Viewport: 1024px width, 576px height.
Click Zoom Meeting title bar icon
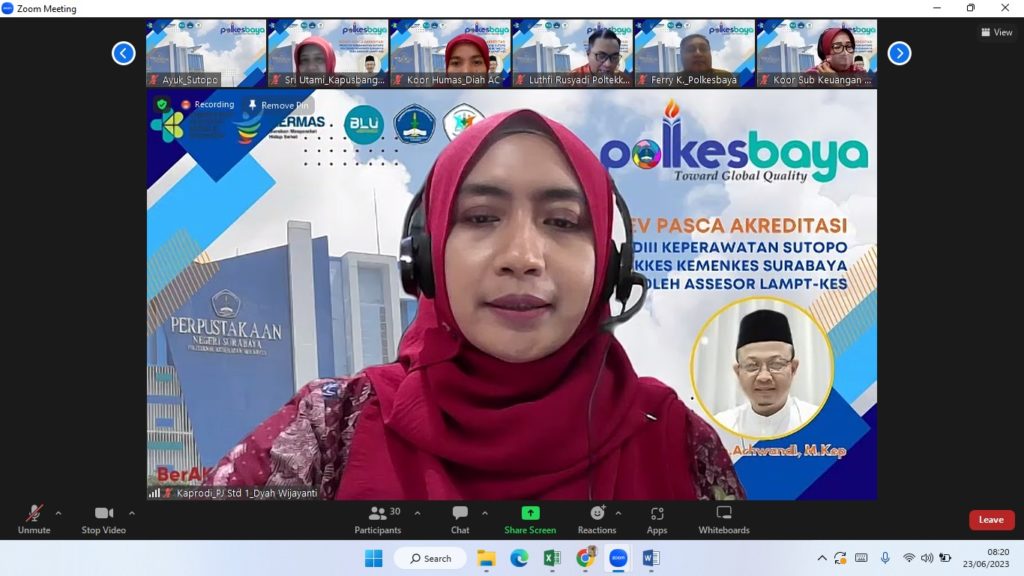(7, 8)
